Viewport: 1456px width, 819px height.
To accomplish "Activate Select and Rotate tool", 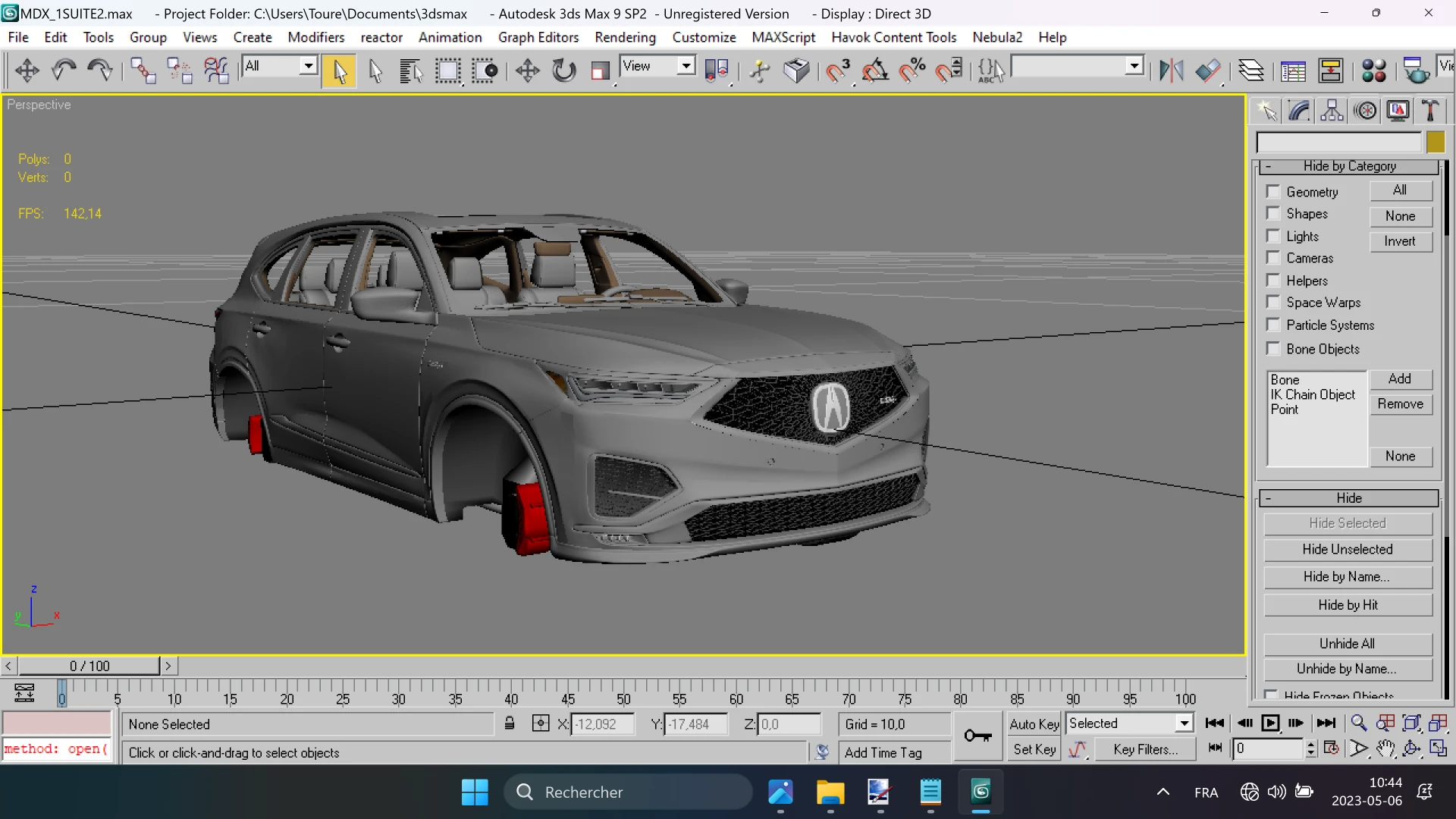I will tap(563, 71).
